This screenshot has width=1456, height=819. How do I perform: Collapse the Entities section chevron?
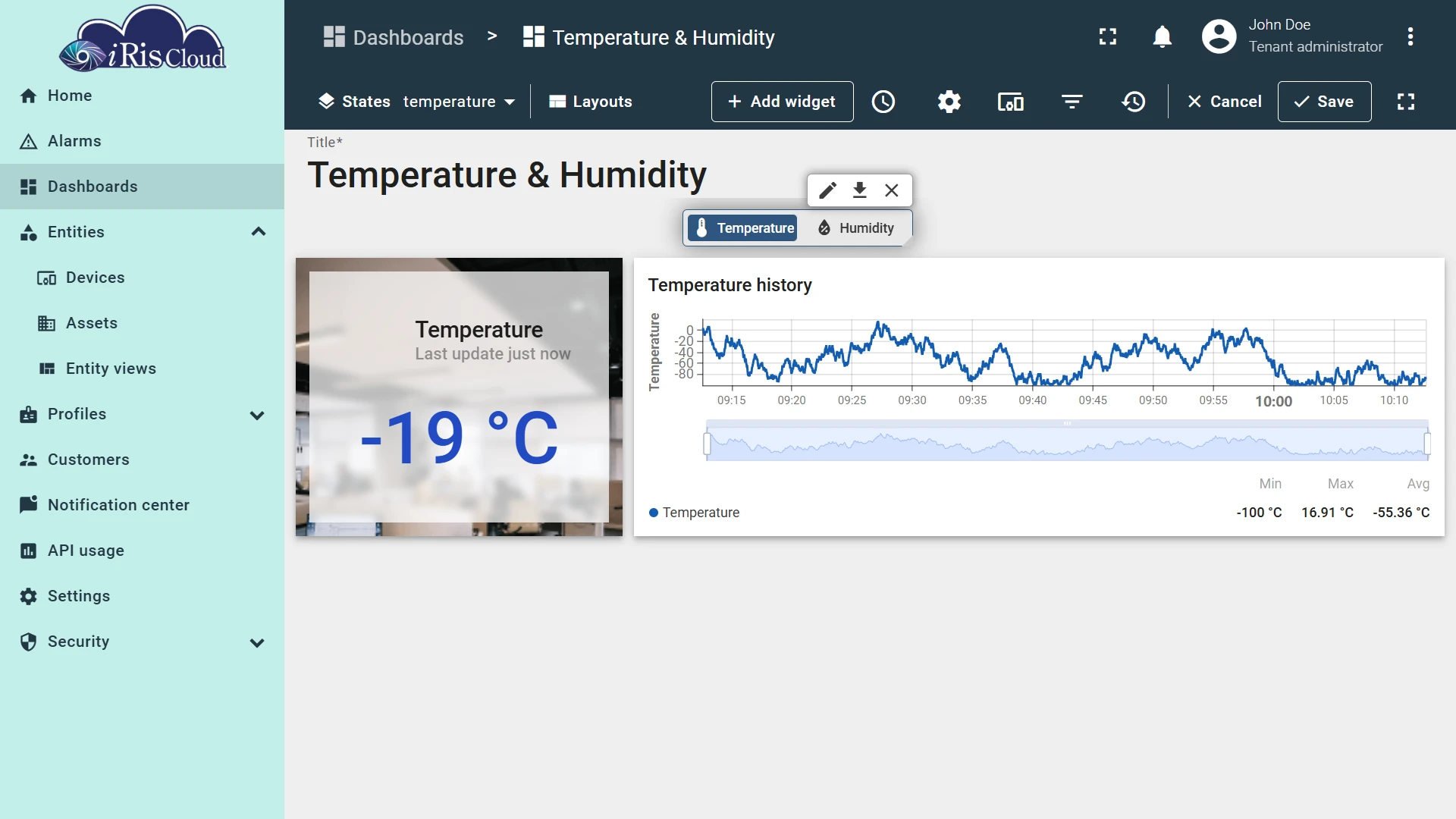coord(259,232)
